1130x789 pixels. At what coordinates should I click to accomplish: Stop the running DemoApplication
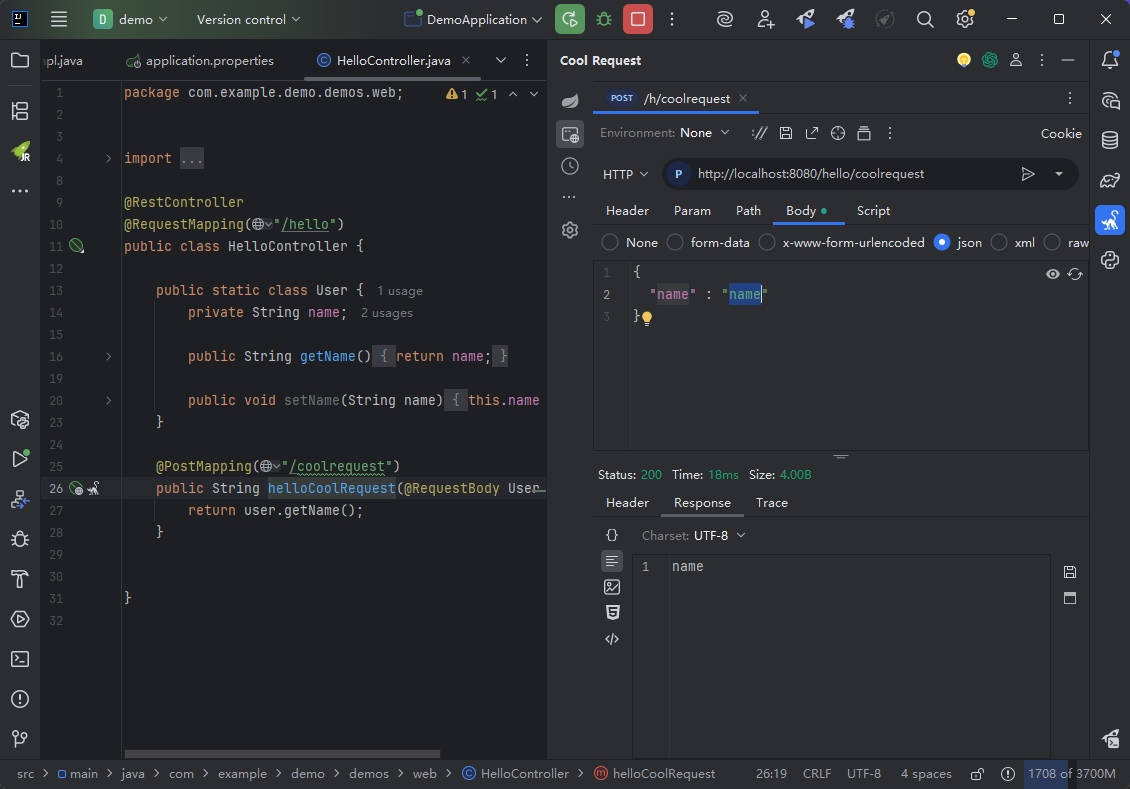[x=638, y=19]
